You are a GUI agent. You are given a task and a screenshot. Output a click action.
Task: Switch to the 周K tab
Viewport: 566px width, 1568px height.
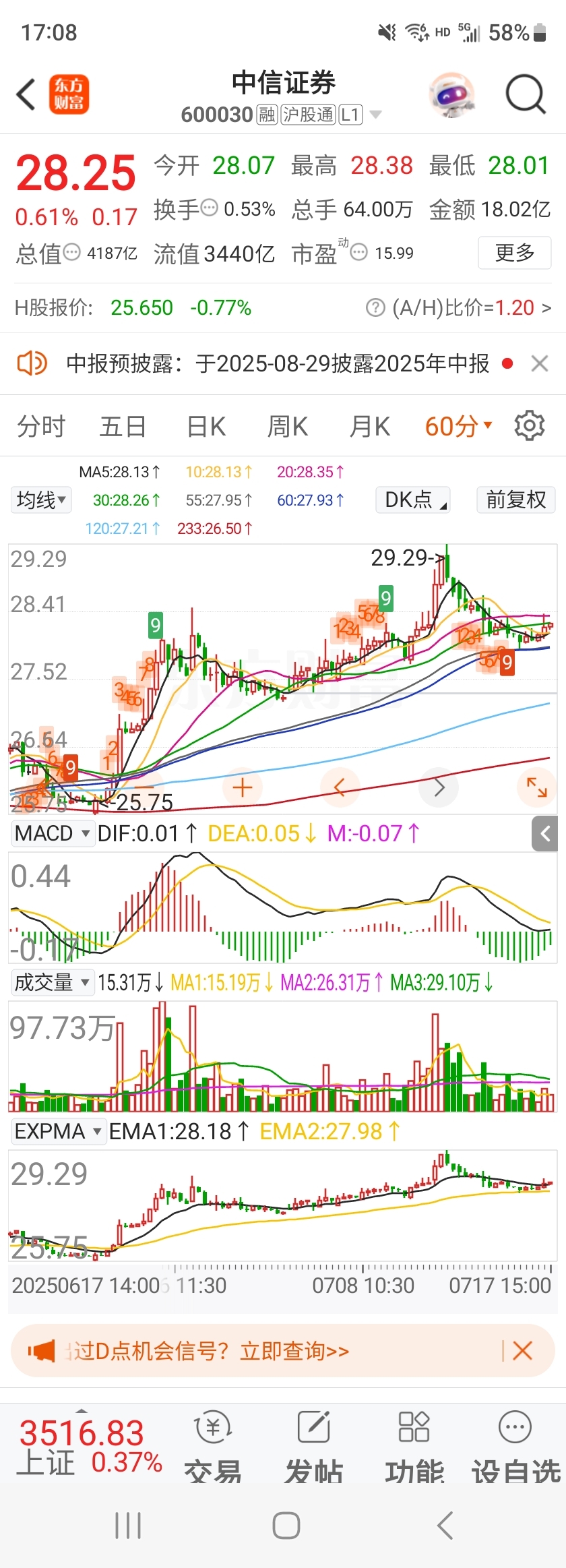(288, 426)
